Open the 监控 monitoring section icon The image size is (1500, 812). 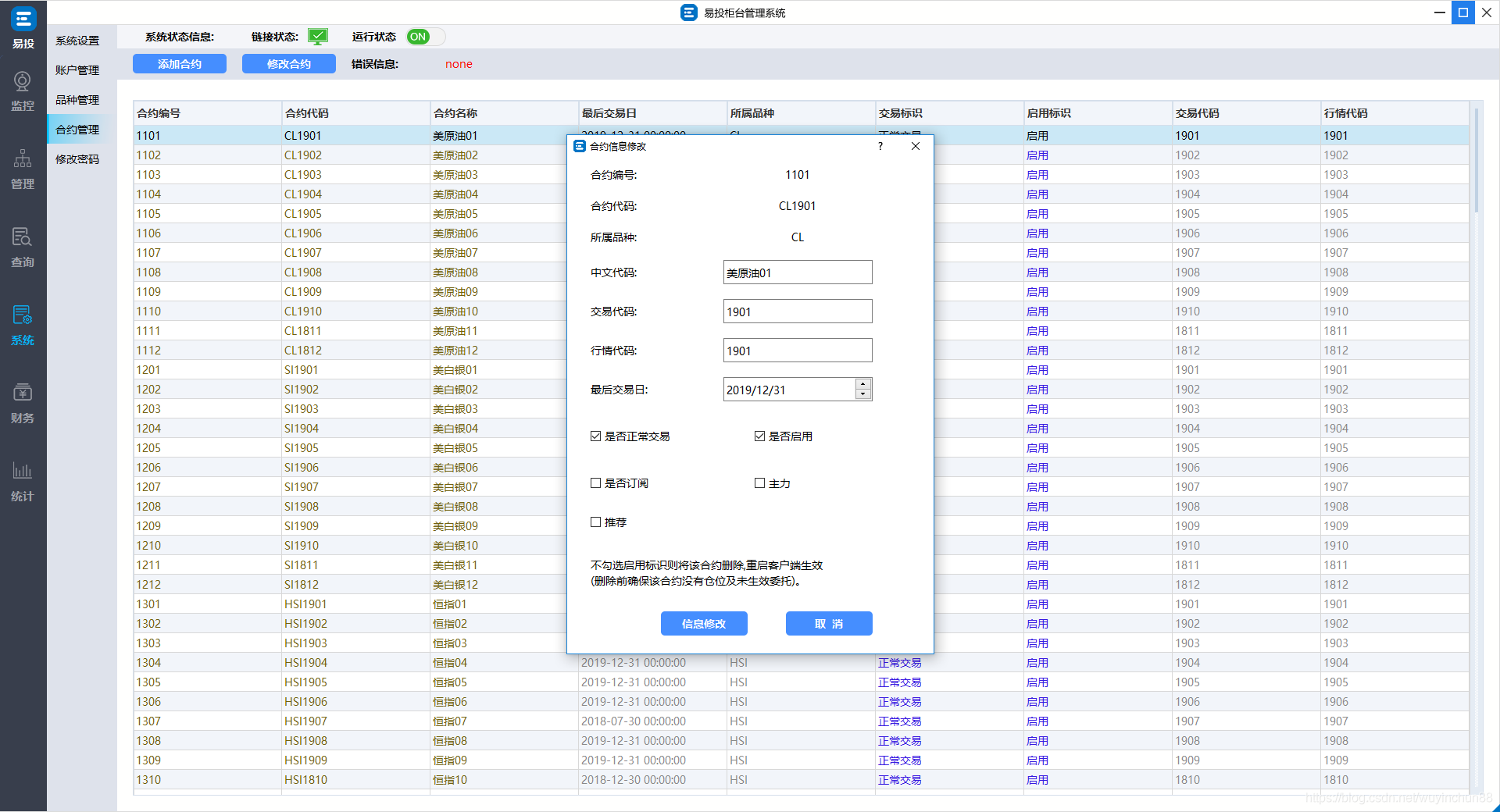23,81
